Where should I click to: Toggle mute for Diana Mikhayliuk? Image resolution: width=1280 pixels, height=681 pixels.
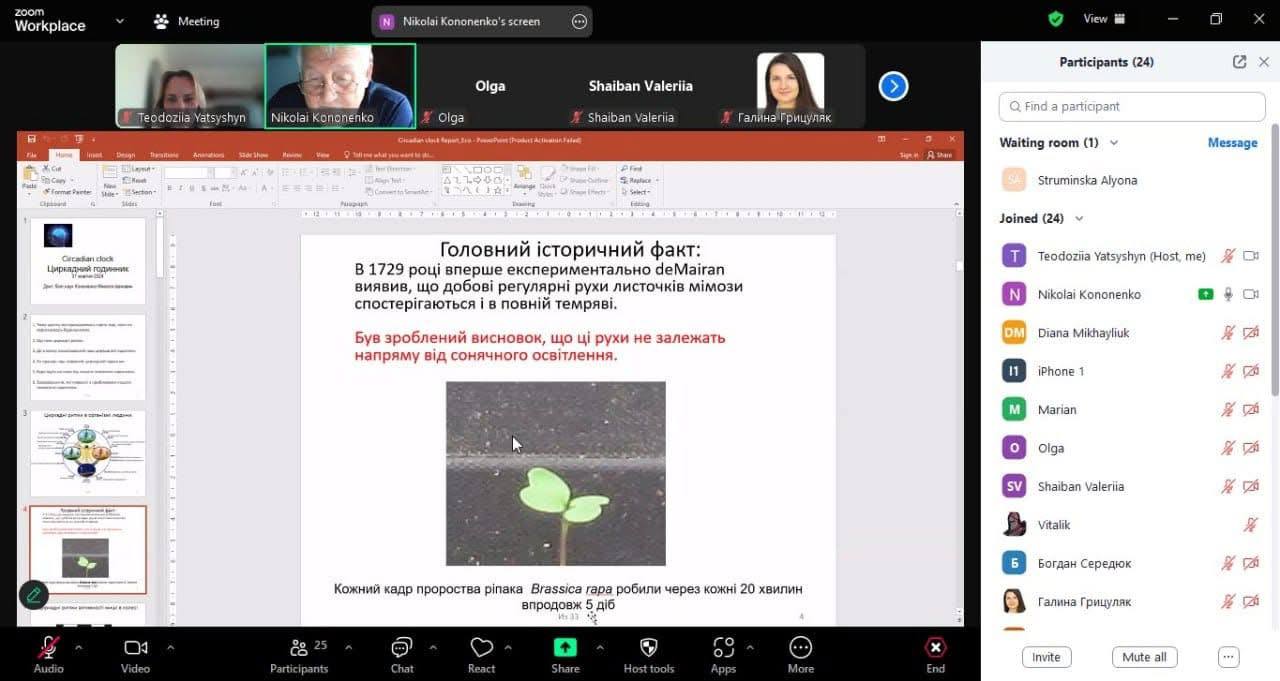click(1228, 333)
